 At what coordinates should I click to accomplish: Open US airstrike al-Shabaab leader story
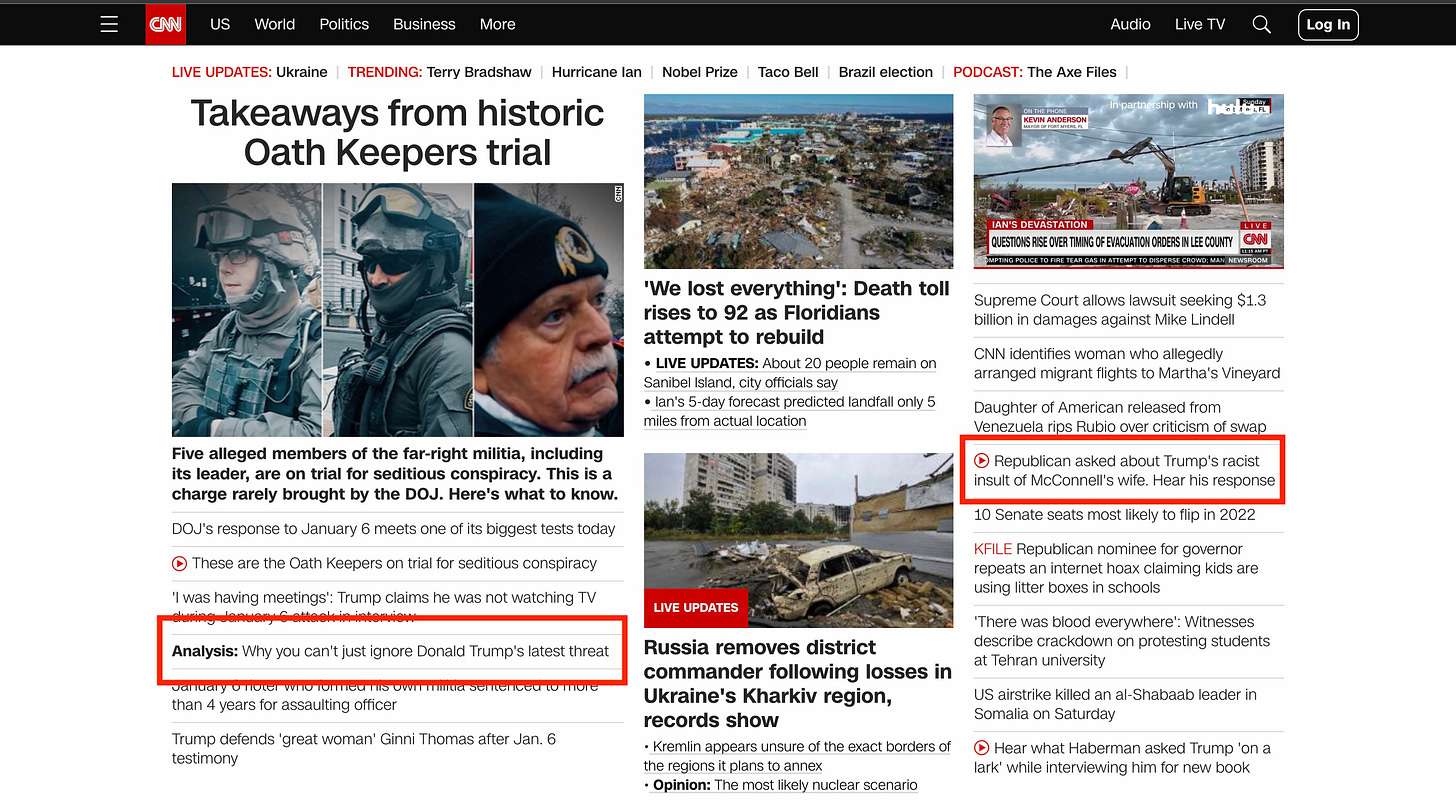point(1115,704)
